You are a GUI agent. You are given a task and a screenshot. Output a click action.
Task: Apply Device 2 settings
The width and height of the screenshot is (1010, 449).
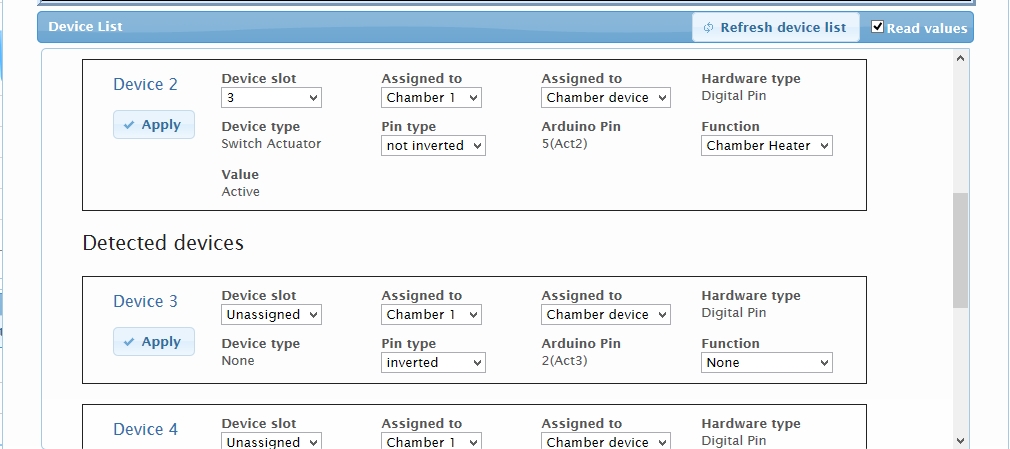pos(154,125)
